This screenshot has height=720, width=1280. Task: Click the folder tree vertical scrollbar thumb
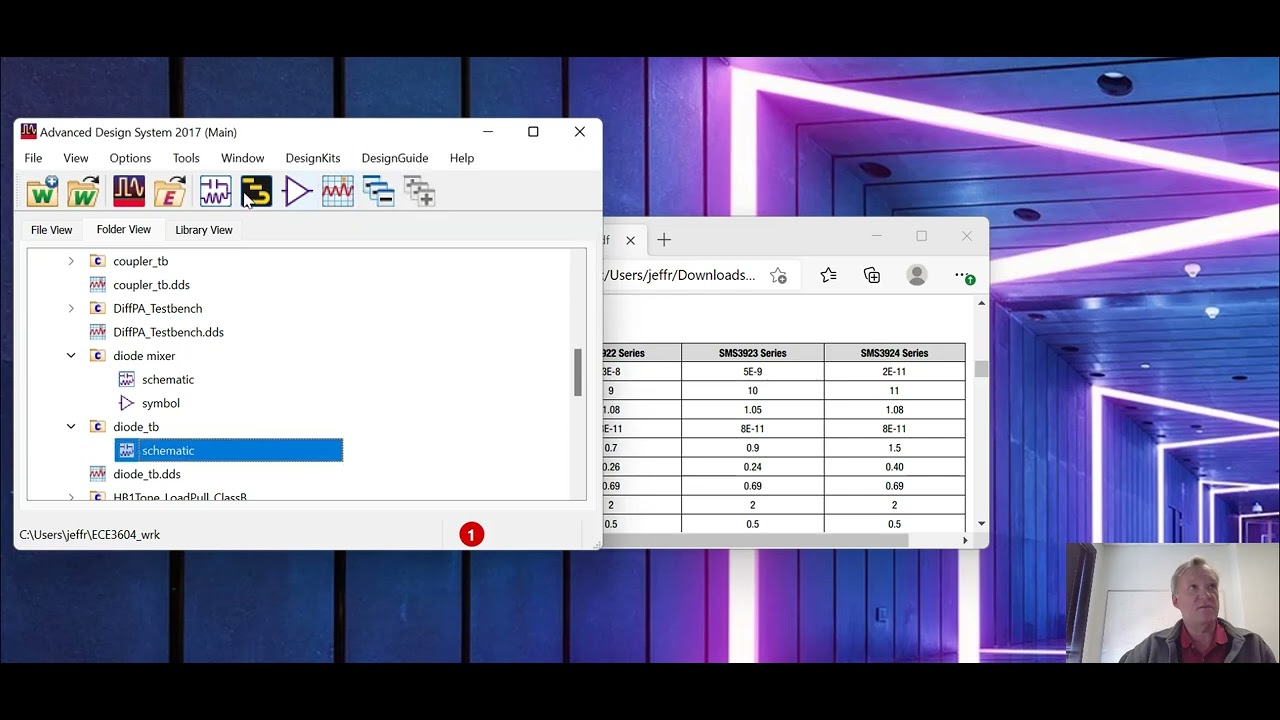pos(578,373)
